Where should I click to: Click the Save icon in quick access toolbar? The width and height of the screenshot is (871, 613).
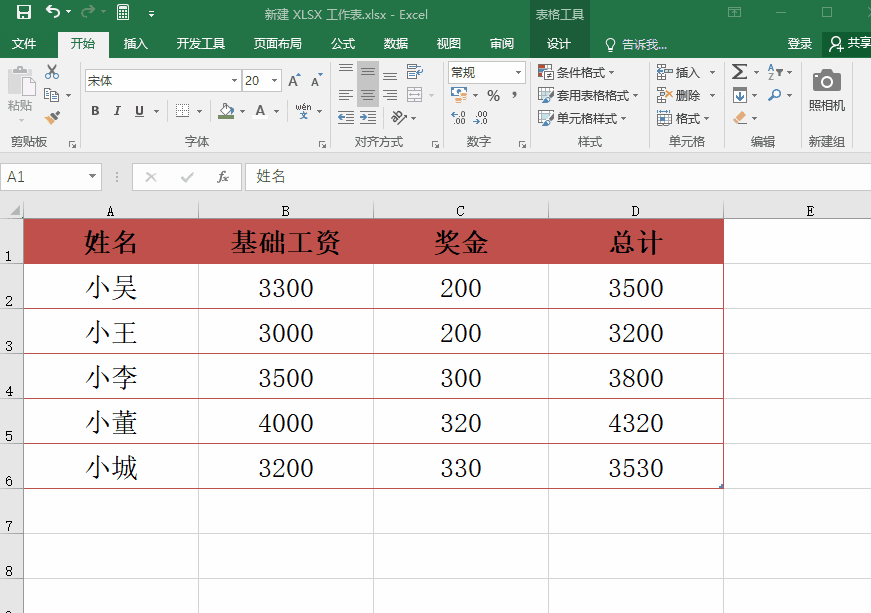[23, 12]
